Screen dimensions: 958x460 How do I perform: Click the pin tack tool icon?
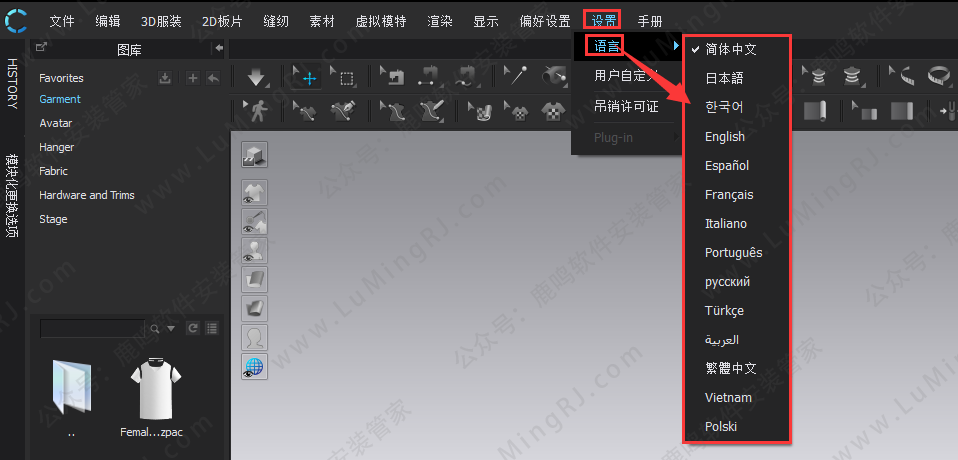click(x=520, y=77)
